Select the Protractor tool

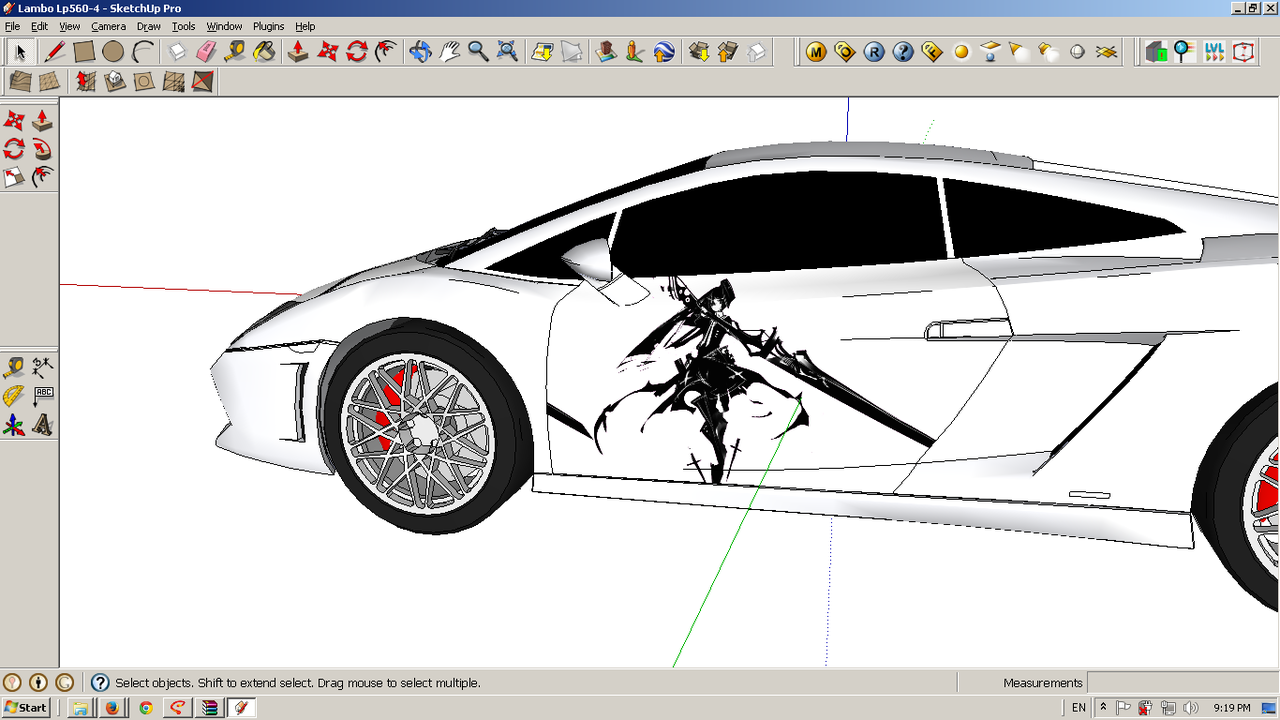(x=14, y=396)
